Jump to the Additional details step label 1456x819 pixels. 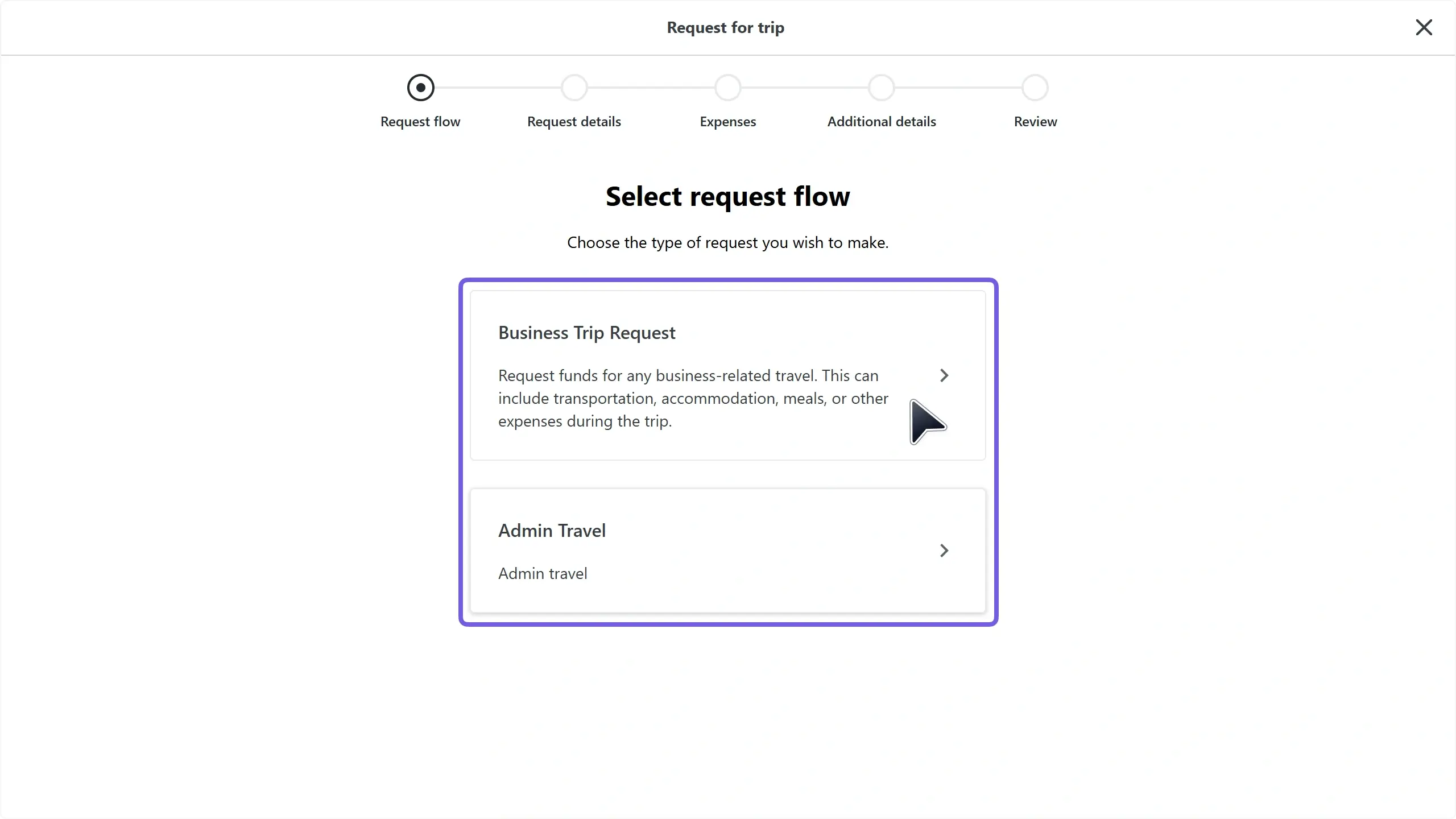click(882, 122)
